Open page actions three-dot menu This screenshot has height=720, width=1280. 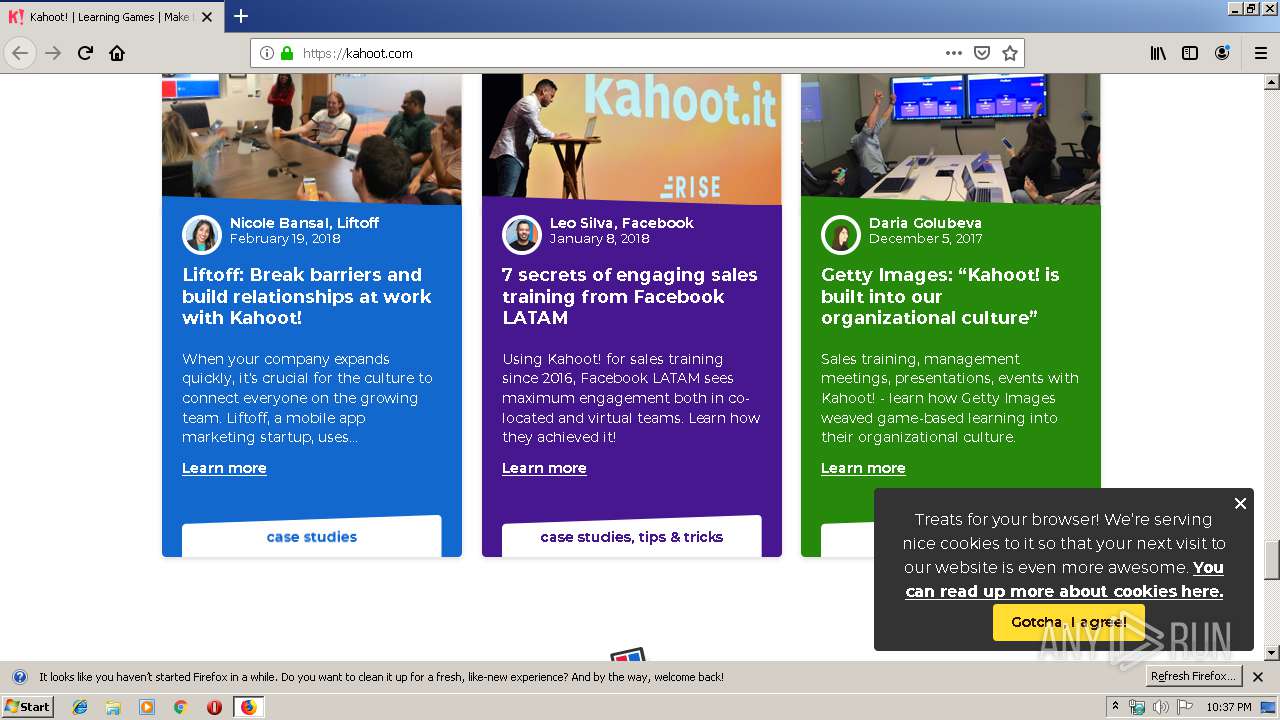[x=954, y=53]
